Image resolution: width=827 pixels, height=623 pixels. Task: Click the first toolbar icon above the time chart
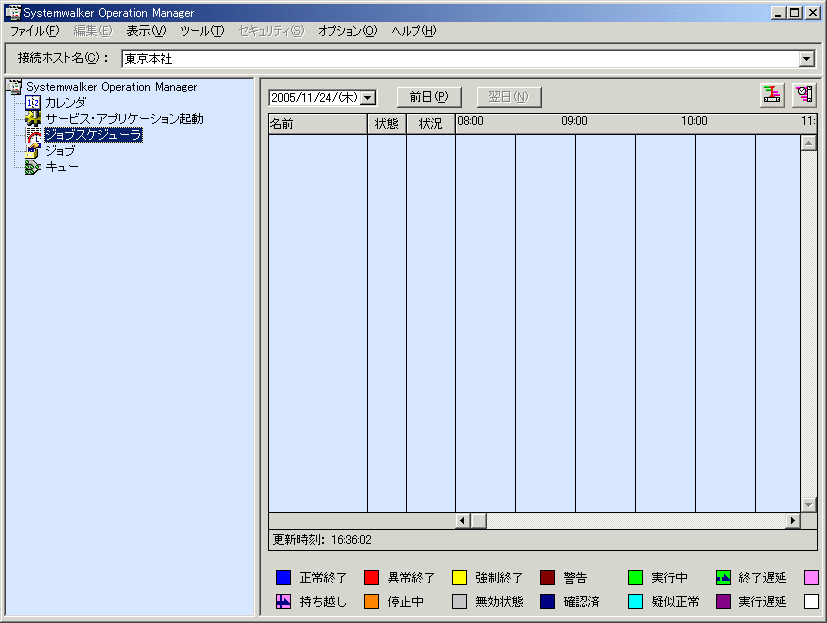click(772, 96)
